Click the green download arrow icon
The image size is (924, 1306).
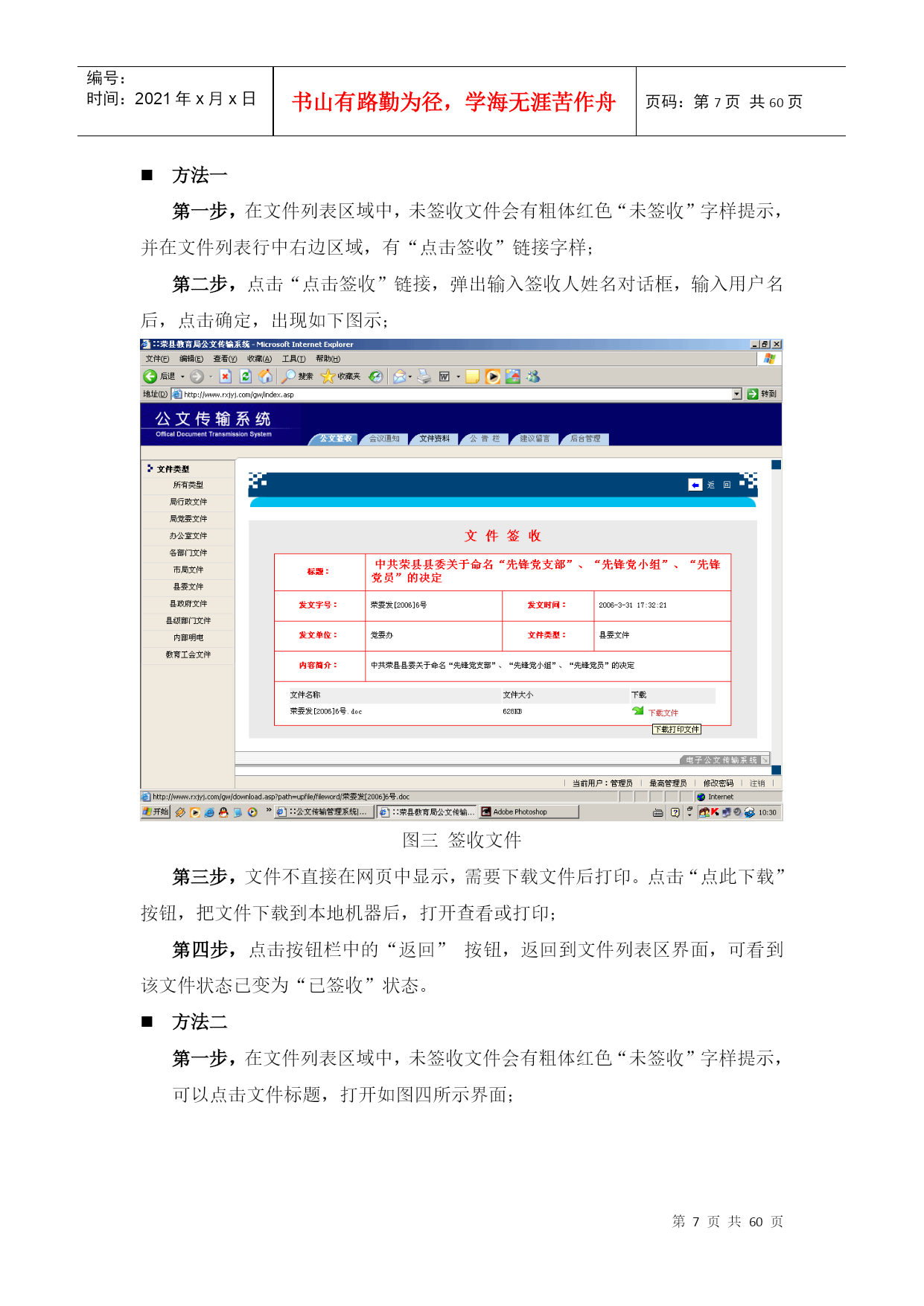[638, 711]
